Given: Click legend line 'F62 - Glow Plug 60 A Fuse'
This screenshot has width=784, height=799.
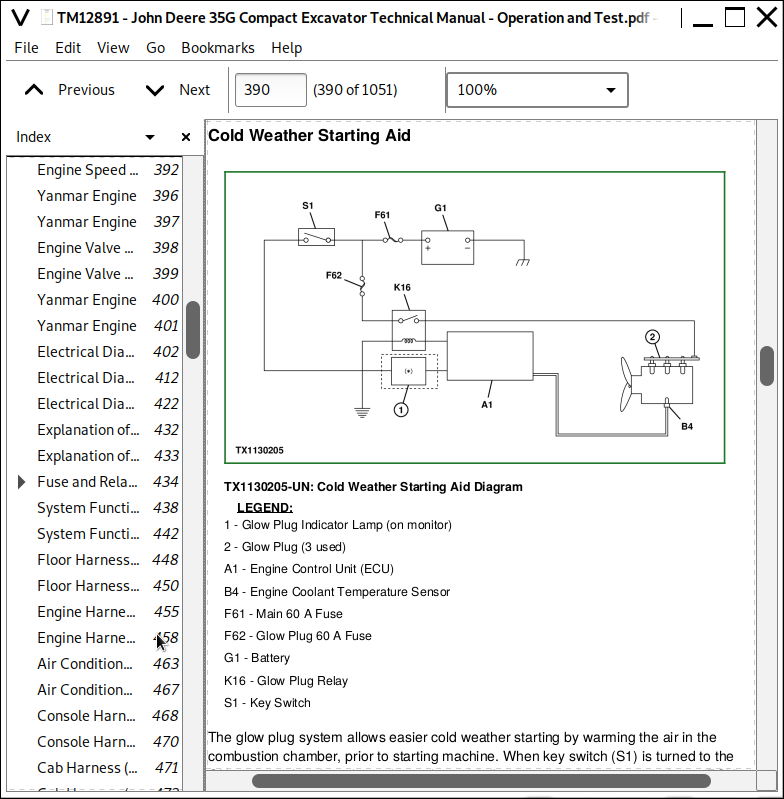Looking at the screenshot, I should (x=298, y=636).
